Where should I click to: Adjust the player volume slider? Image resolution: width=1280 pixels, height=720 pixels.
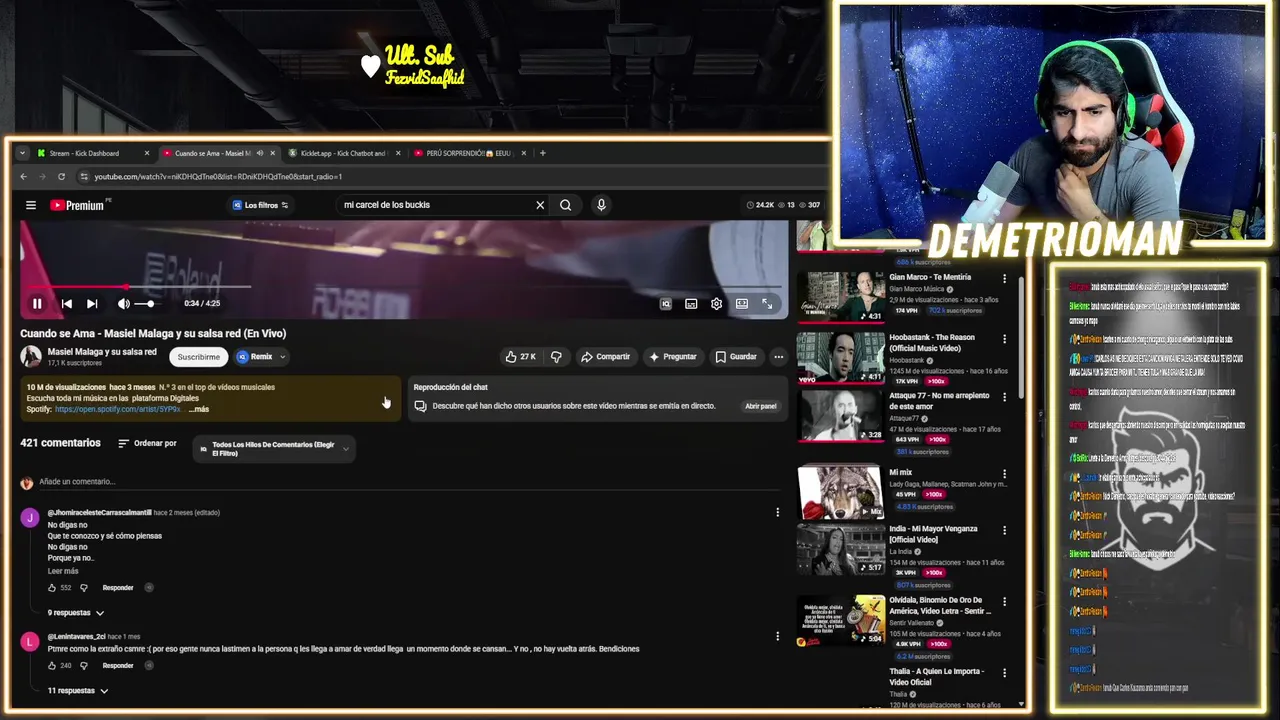(x=145, y=304)
